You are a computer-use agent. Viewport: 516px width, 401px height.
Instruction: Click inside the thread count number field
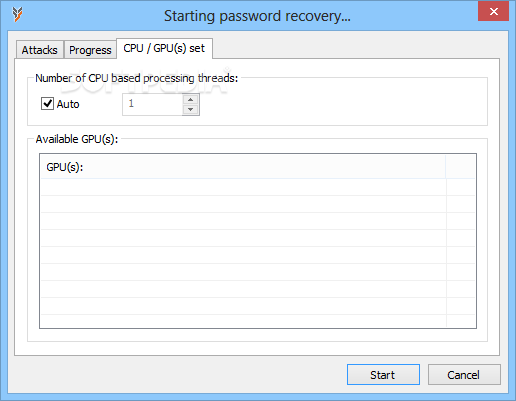[x=152, y=104]
